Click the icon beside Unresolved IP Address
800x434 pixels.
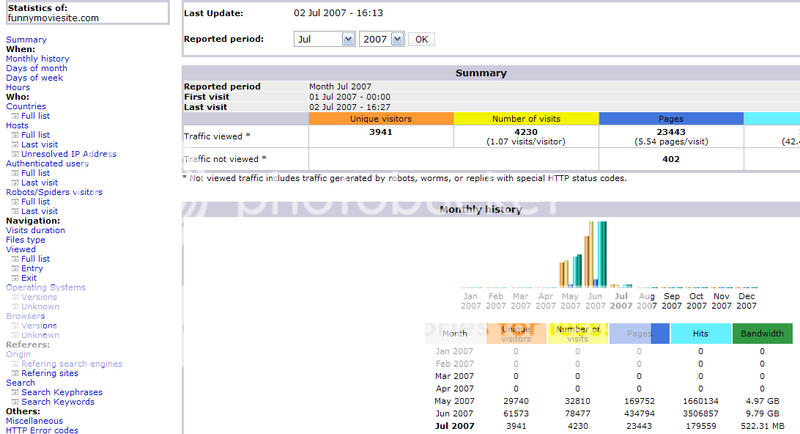tap(15, 154)
